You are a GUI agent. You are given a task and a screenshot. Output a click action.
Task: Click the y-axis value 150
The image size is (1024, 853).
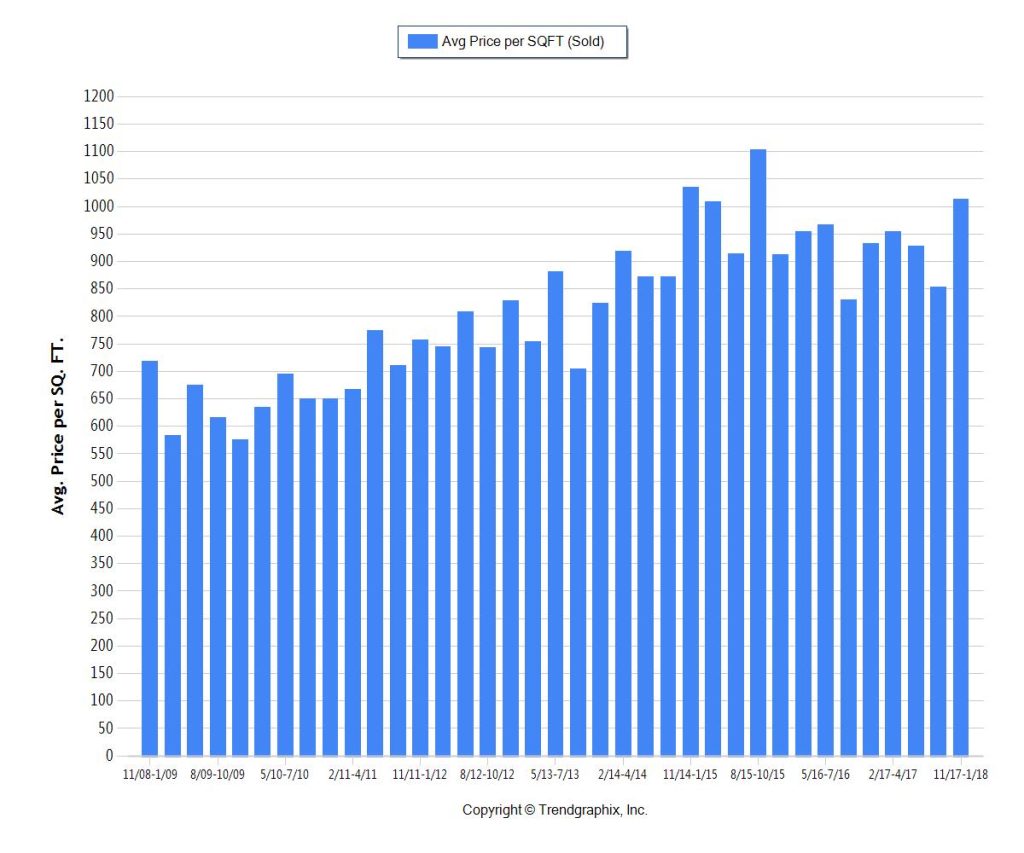point(102,673)
